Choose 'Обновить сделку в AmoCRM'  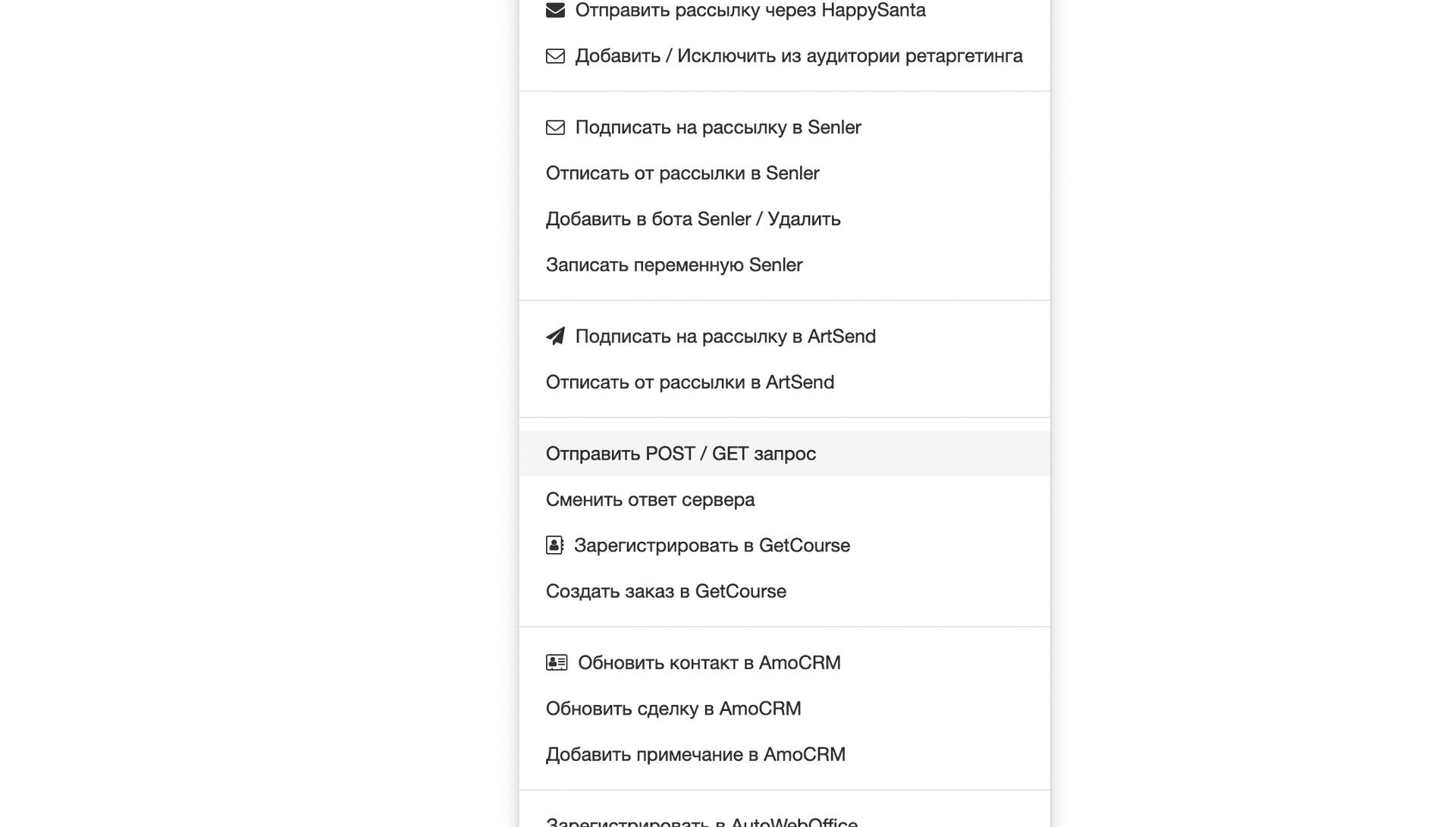(673, 709)
